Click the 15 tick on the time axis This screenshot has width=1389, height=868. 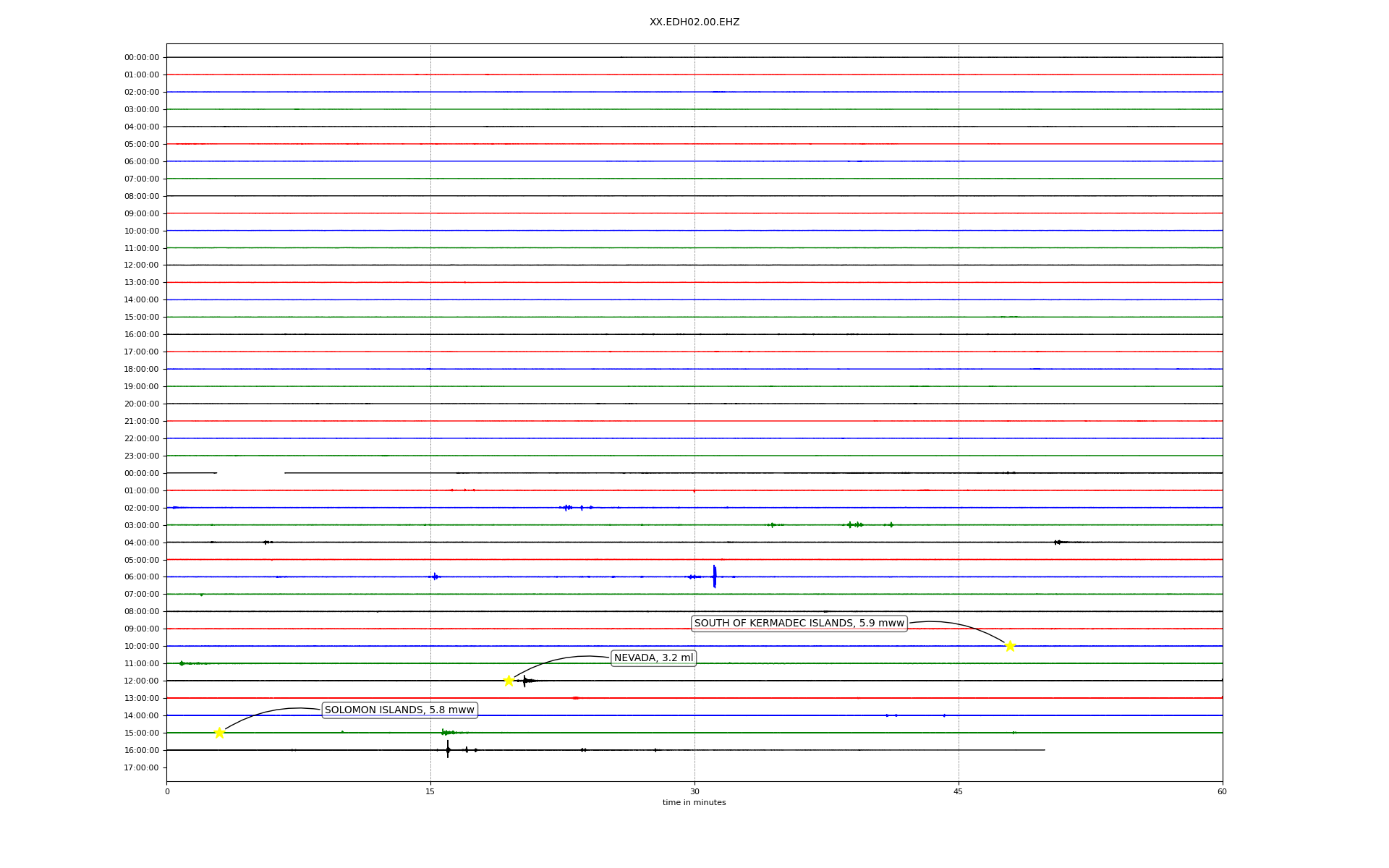click(430, 792)
